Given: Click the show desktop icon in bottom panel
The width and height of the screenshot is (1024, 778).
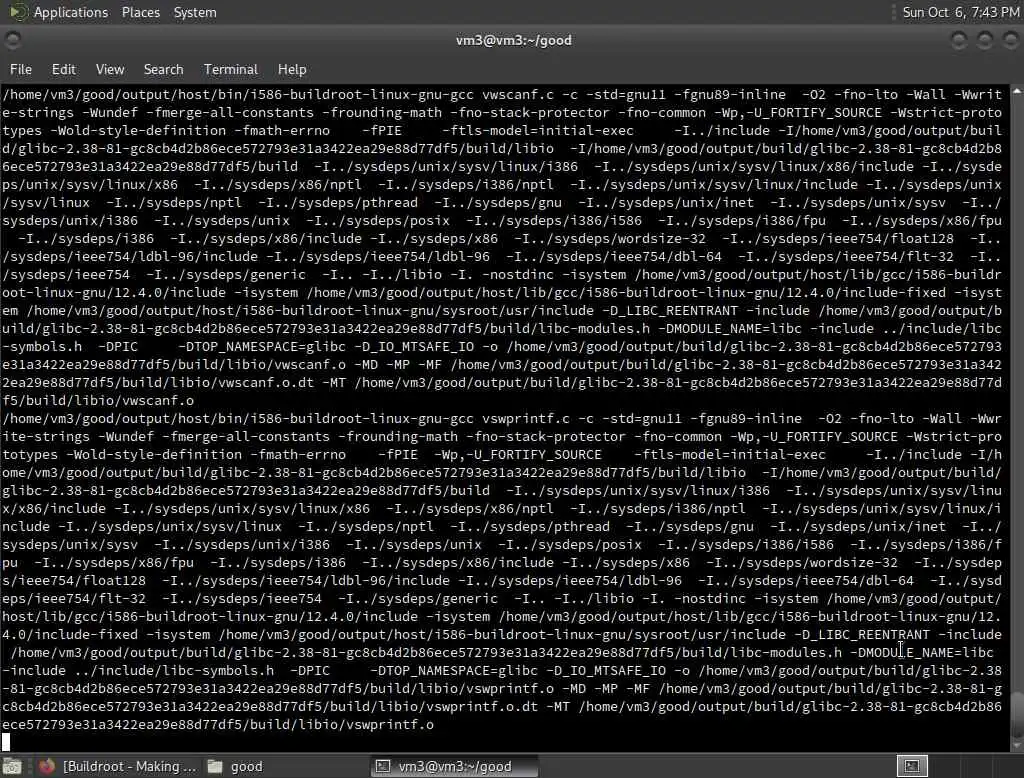Looking at the screenshot, I should coord(12,766).
